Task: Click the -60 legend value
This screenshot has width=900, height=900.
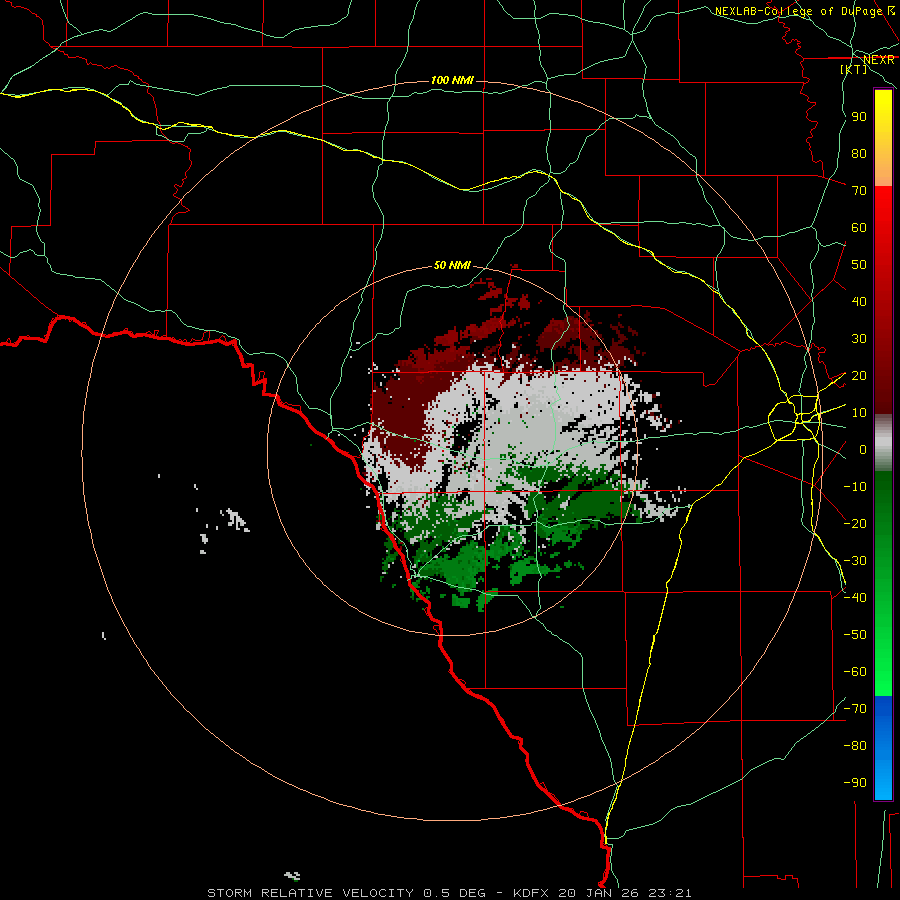Action: pyautogui.click(x=855, y=672)
